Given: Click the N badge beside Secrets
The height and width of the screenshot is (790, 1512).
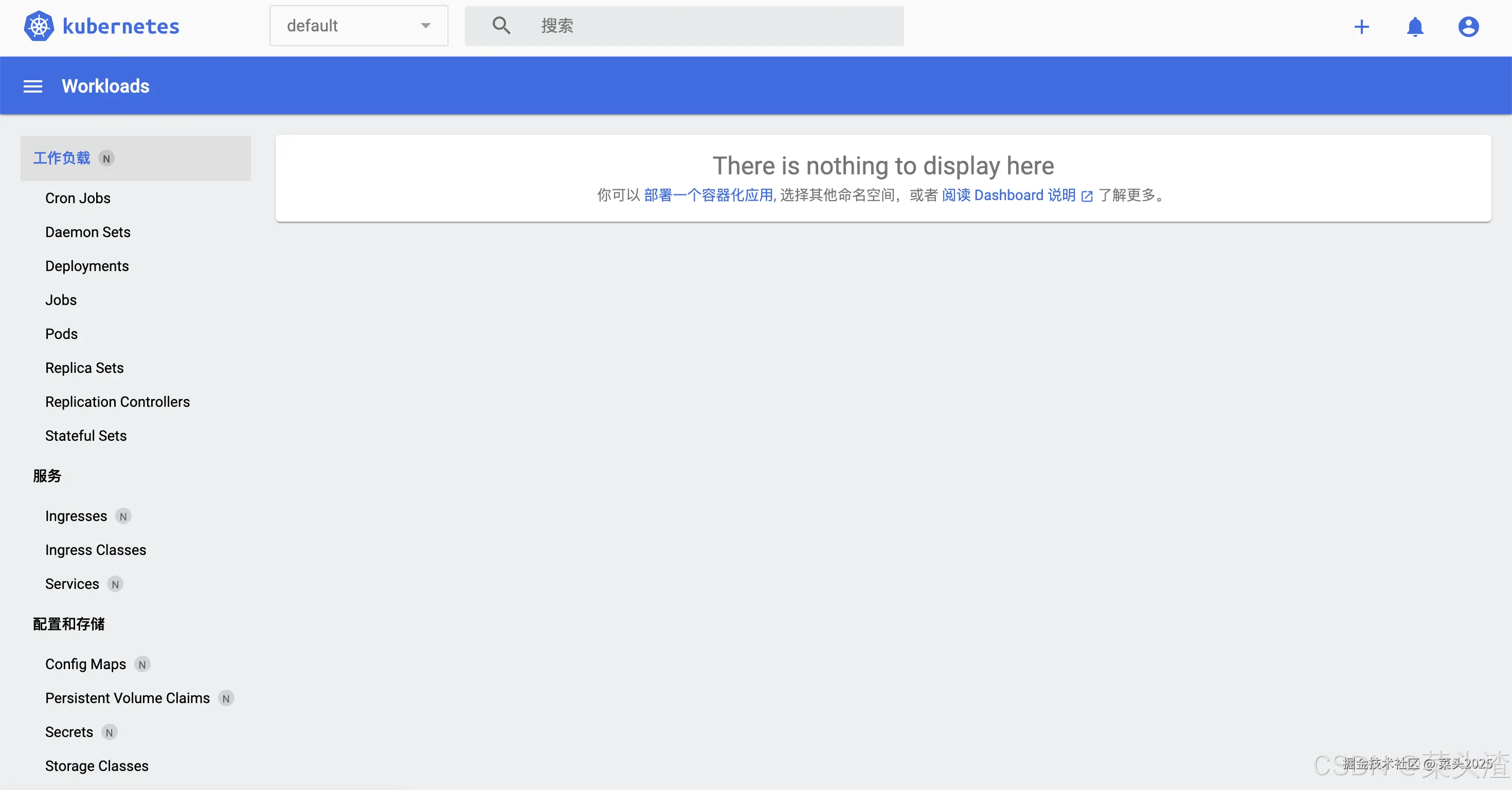Looking at the screenshot, I should (x=109, y=732).
